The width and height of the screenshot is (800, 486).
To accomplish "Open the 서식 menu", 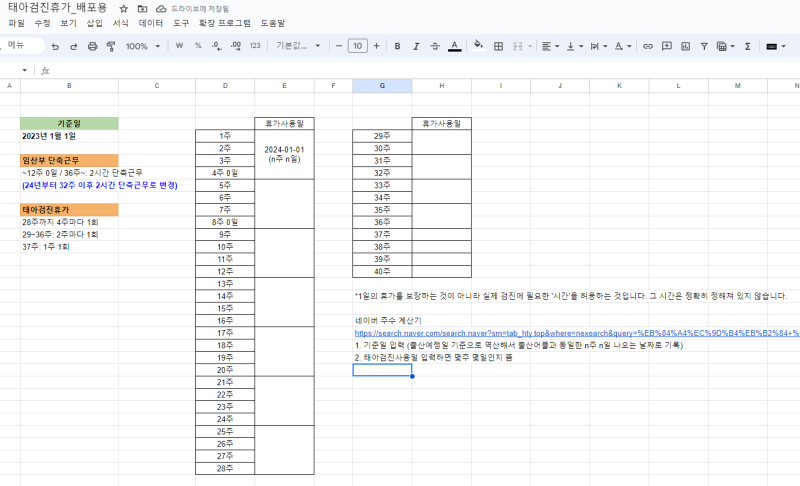I will point(120,23).
